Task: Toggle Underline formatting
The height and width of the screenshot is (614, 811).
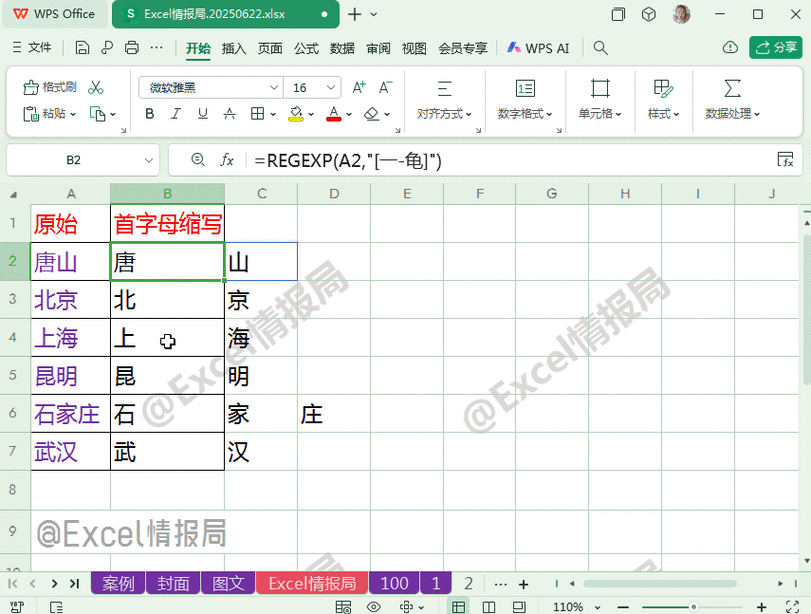Action: coord(203,114)
